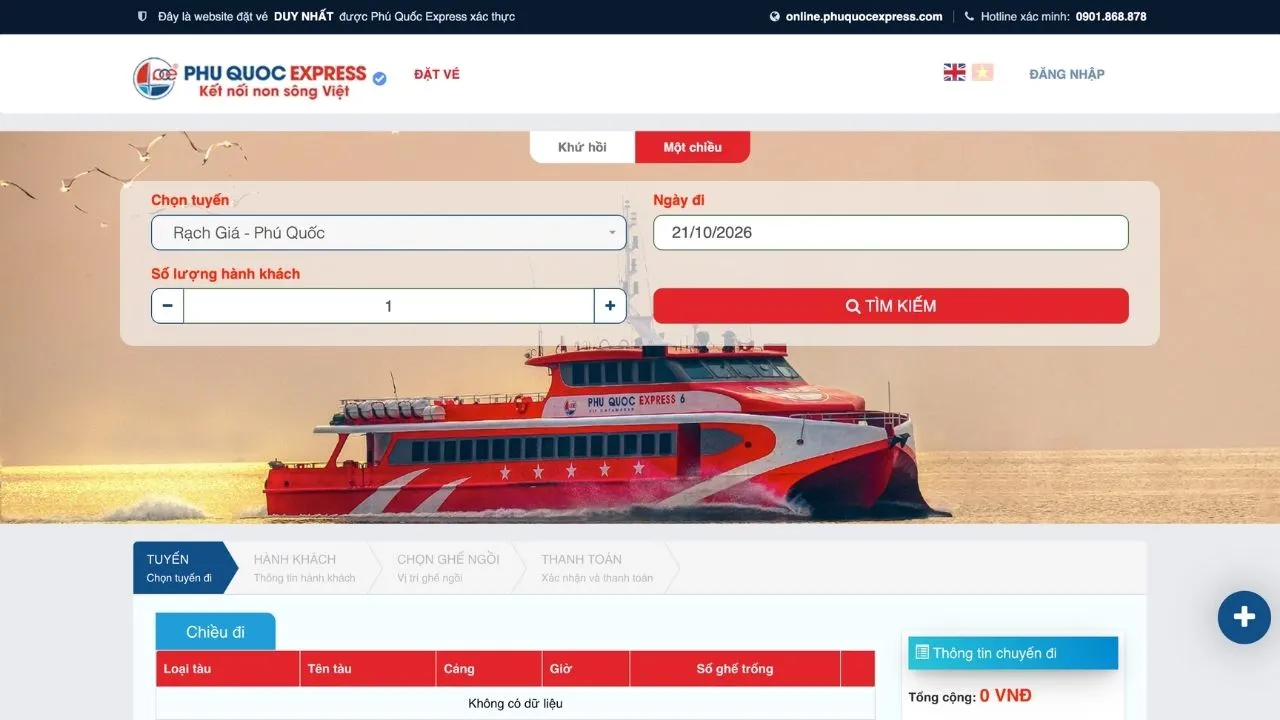Select the Một chiều one-way tab
This screenshot has width=1280, height=720.
(x=692, y=147)
